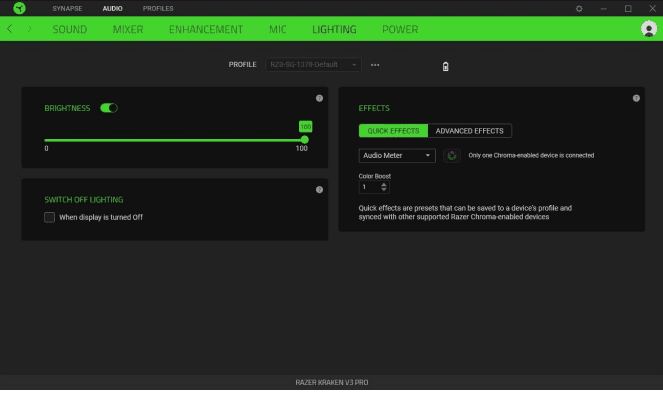Click the brightness 100 value badge

coord(305,127)
